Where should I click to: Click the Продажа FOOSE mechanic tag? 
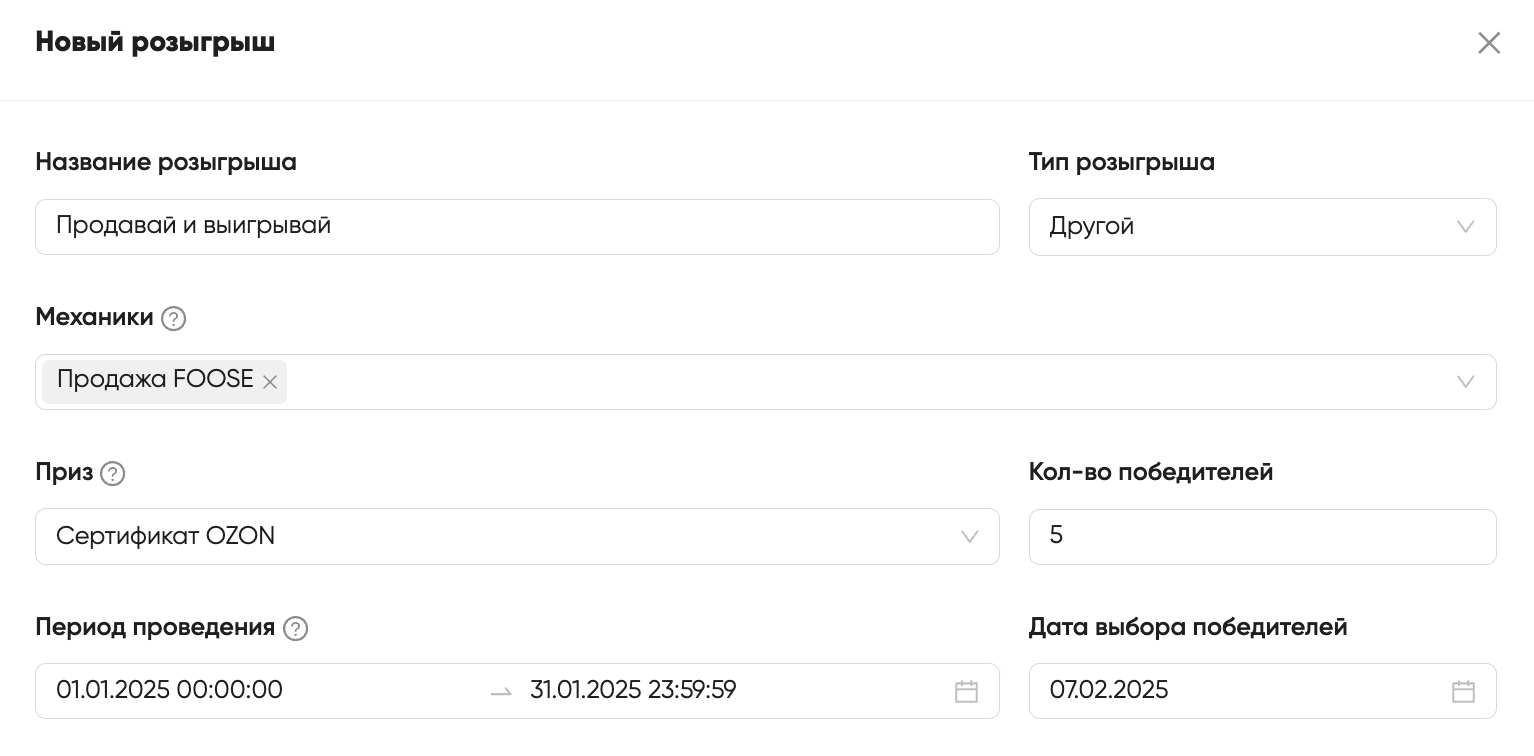click(155, 381)
